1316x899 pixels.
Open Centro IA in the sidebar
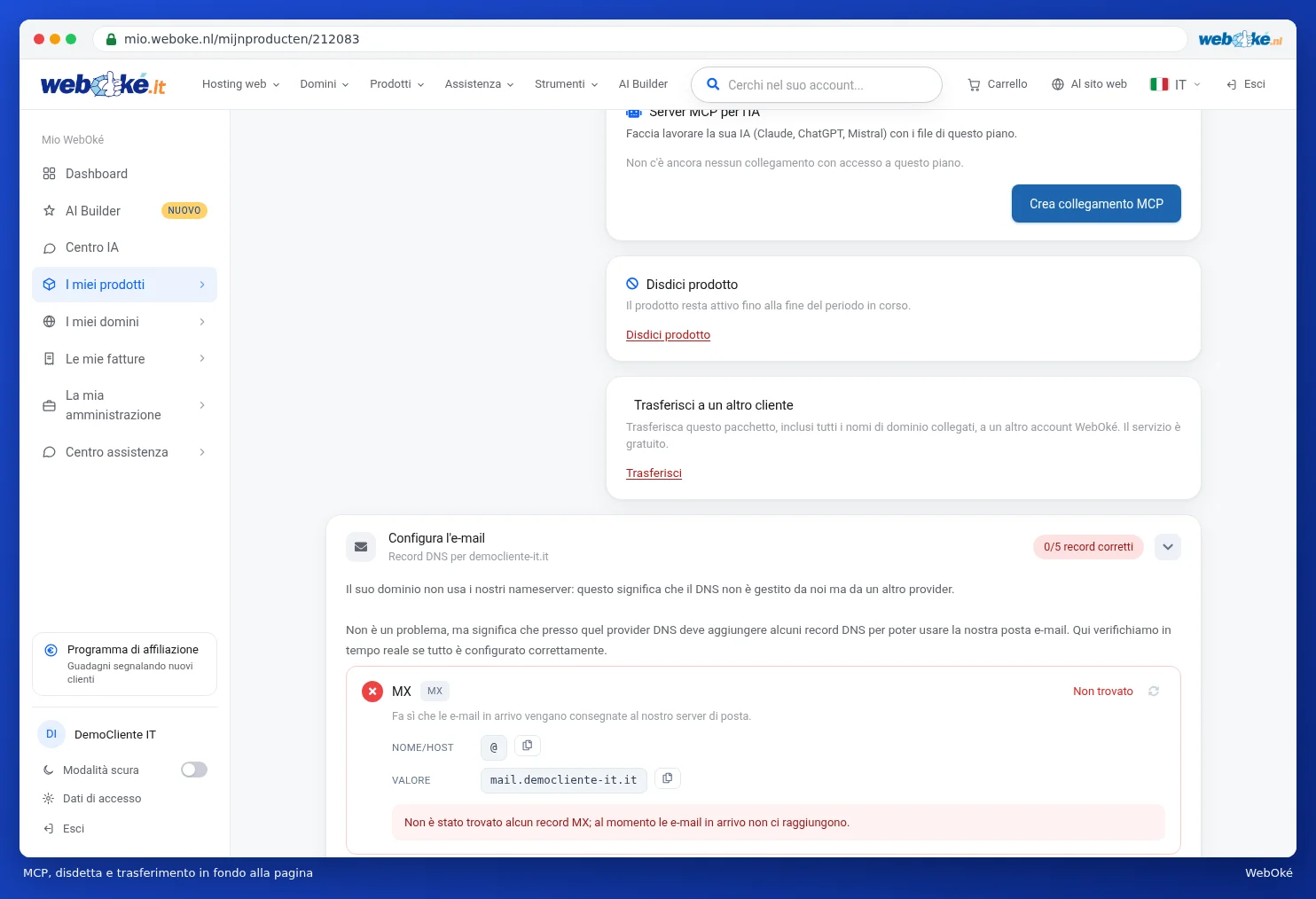[x=124, y=247]
